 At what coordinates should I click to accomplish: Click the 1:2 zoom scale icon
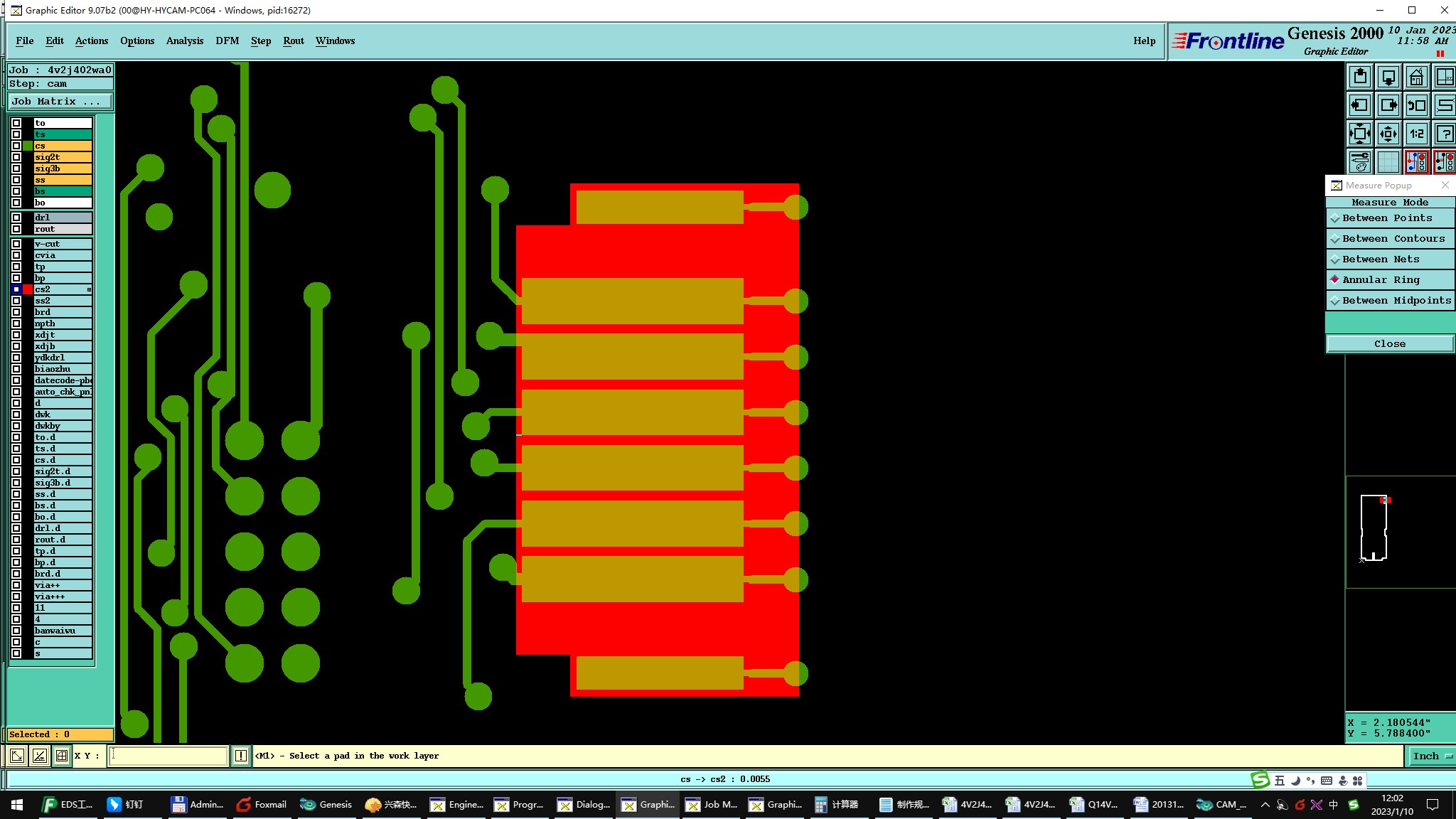[1416, 134]
